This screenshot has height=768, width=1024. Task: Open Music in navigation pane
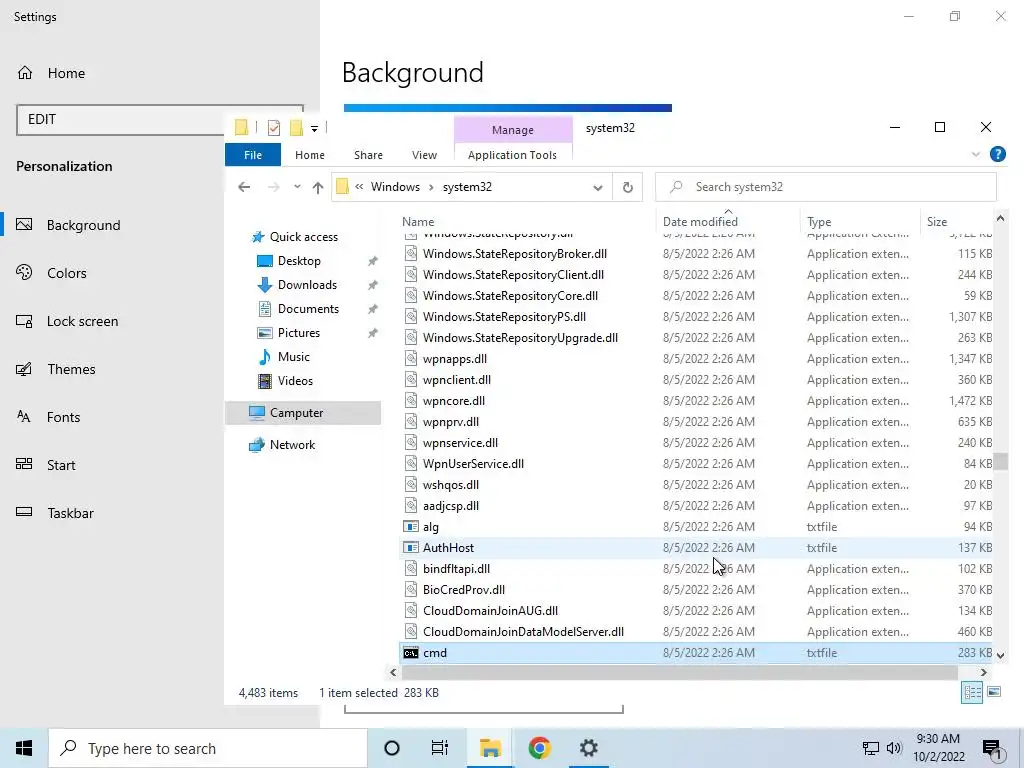[293, 357]
